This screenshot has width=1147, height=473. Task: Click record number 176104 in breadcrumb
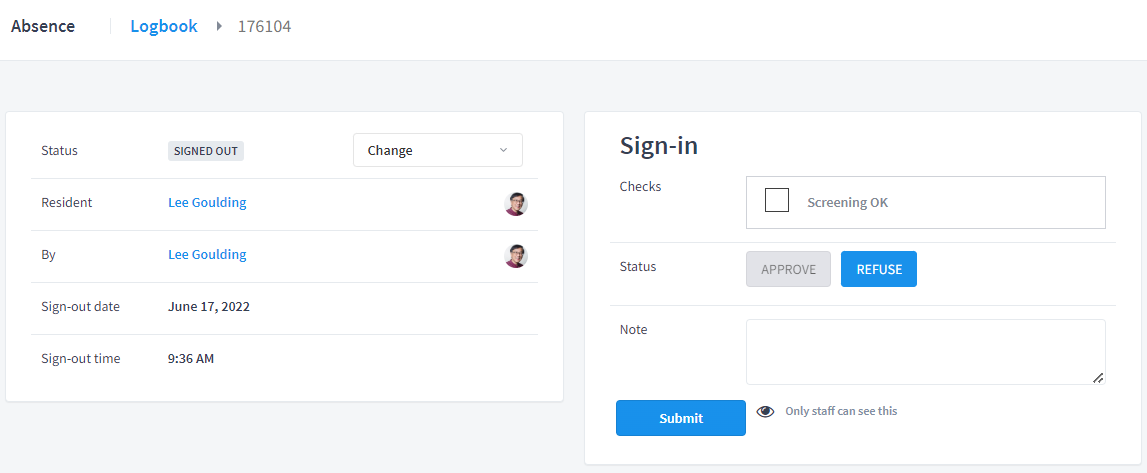coord(264,26)
